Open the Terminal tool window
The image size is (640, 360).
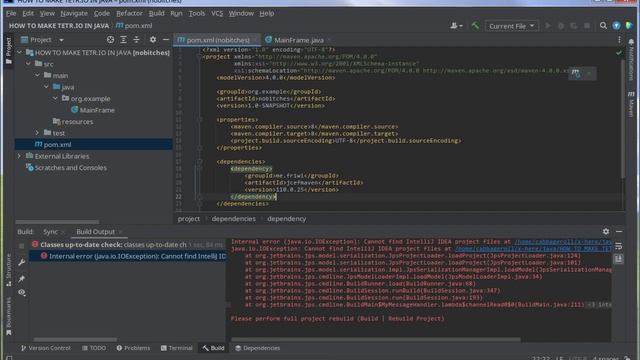pos(176,348)
